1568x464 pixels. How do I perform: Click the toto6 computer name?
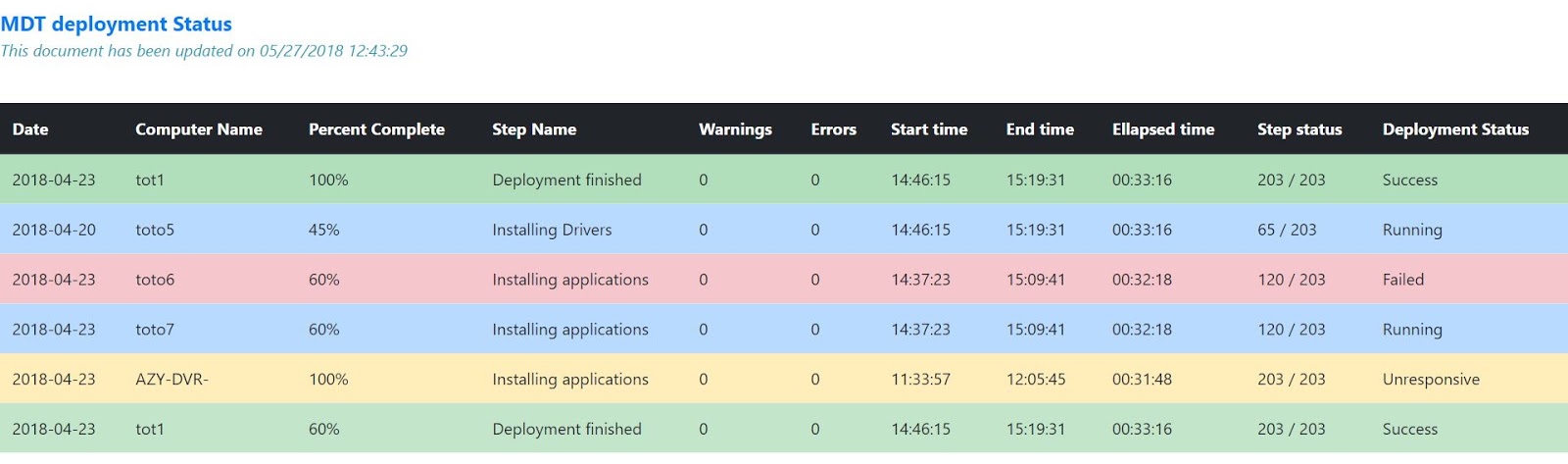point(155,280)
